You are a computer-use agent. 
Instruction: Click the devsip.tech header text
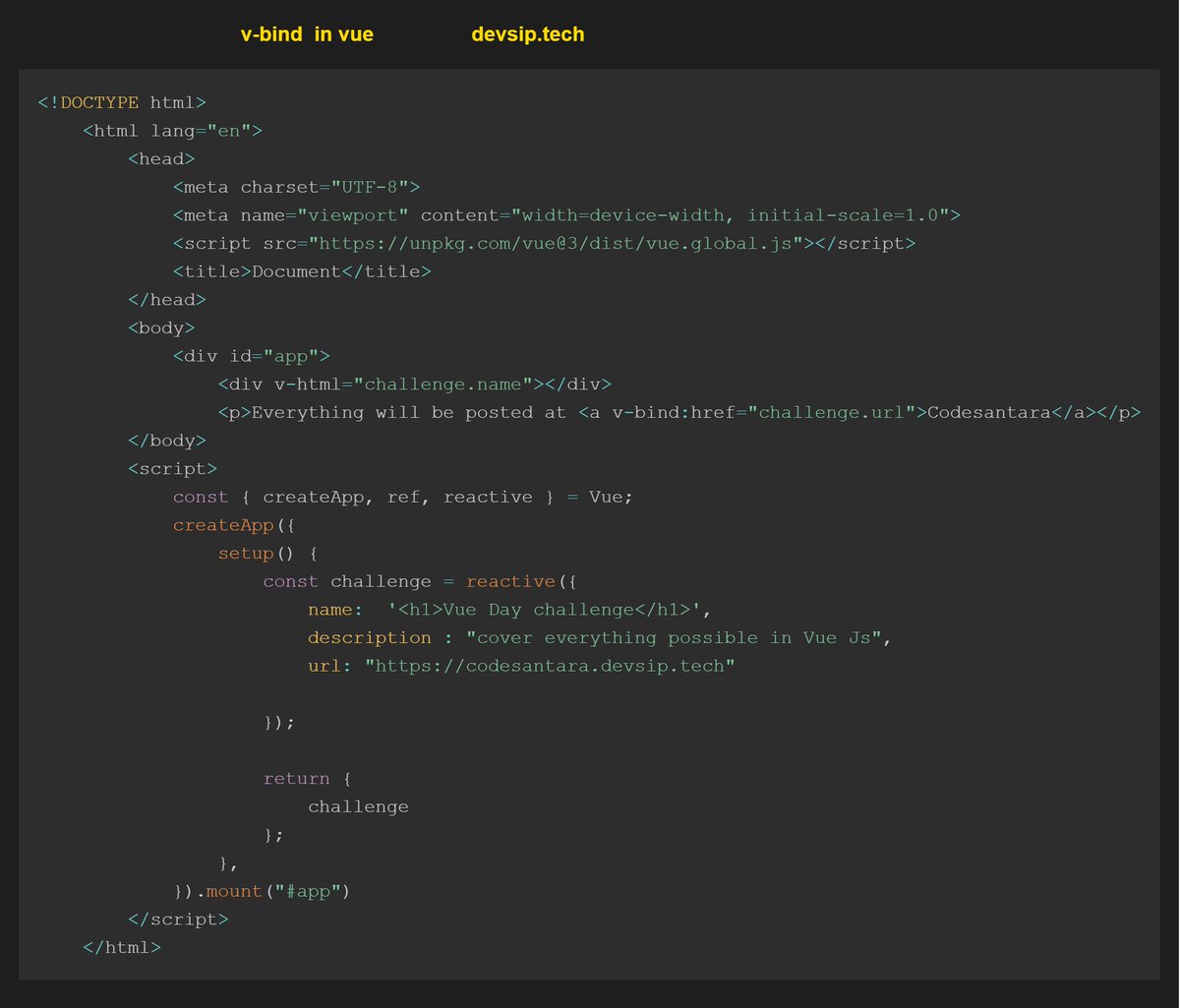[x=527, y=33]
